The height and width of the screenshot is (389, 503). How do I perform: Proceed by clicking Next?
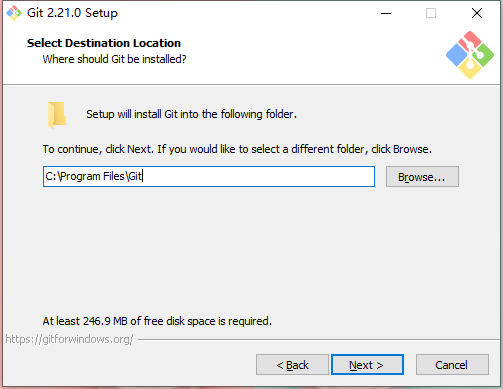click(367, 365)
